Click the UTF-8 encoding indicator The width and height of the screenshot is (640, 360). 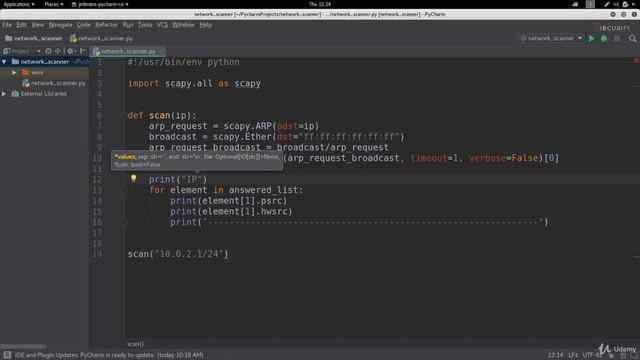tap(592, 355)
